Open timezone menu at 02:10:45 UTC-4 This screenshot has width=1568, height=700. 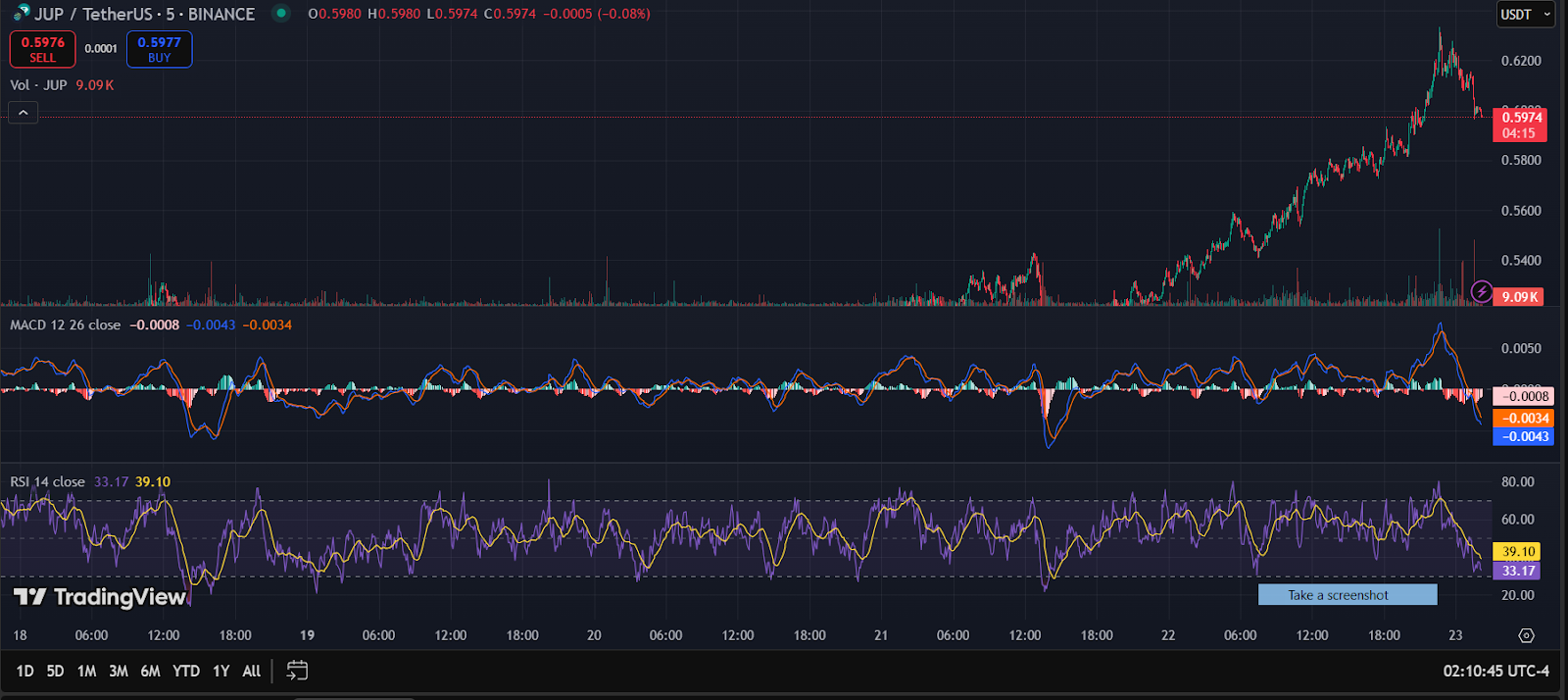click(x=1495, y=672)
